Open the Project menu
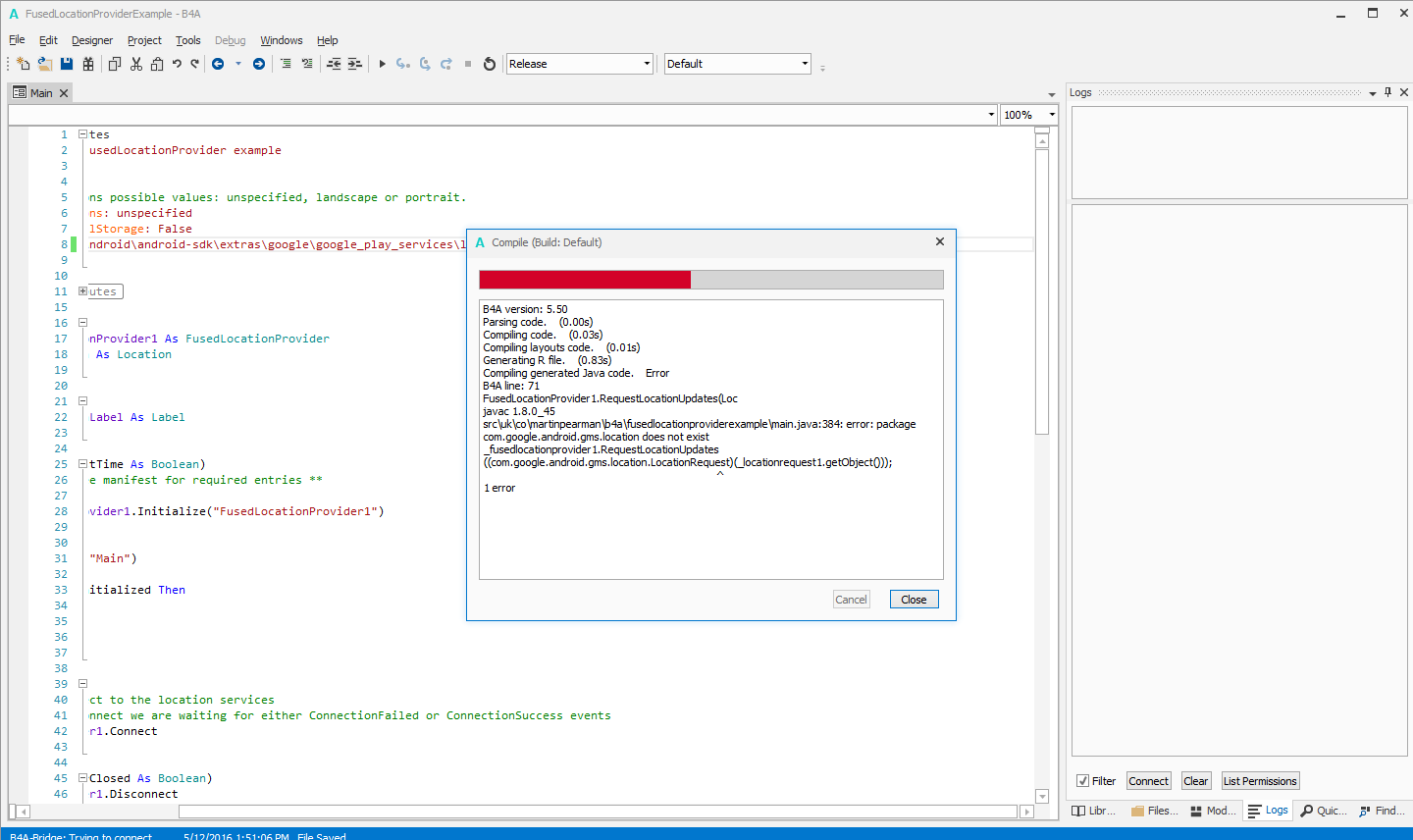This screenshot has width=1413, height=840. 144,40
